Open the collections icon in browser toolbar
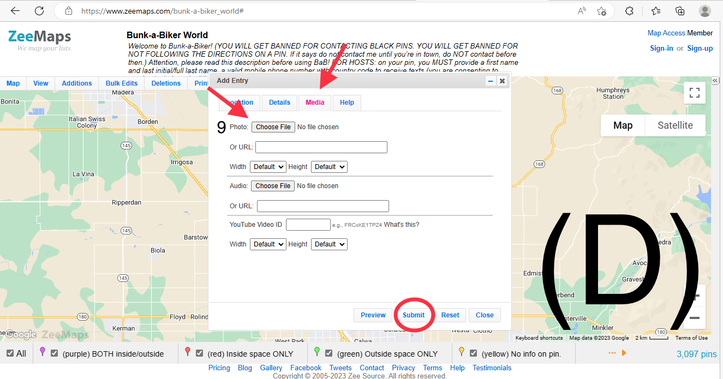 point(680,11)
